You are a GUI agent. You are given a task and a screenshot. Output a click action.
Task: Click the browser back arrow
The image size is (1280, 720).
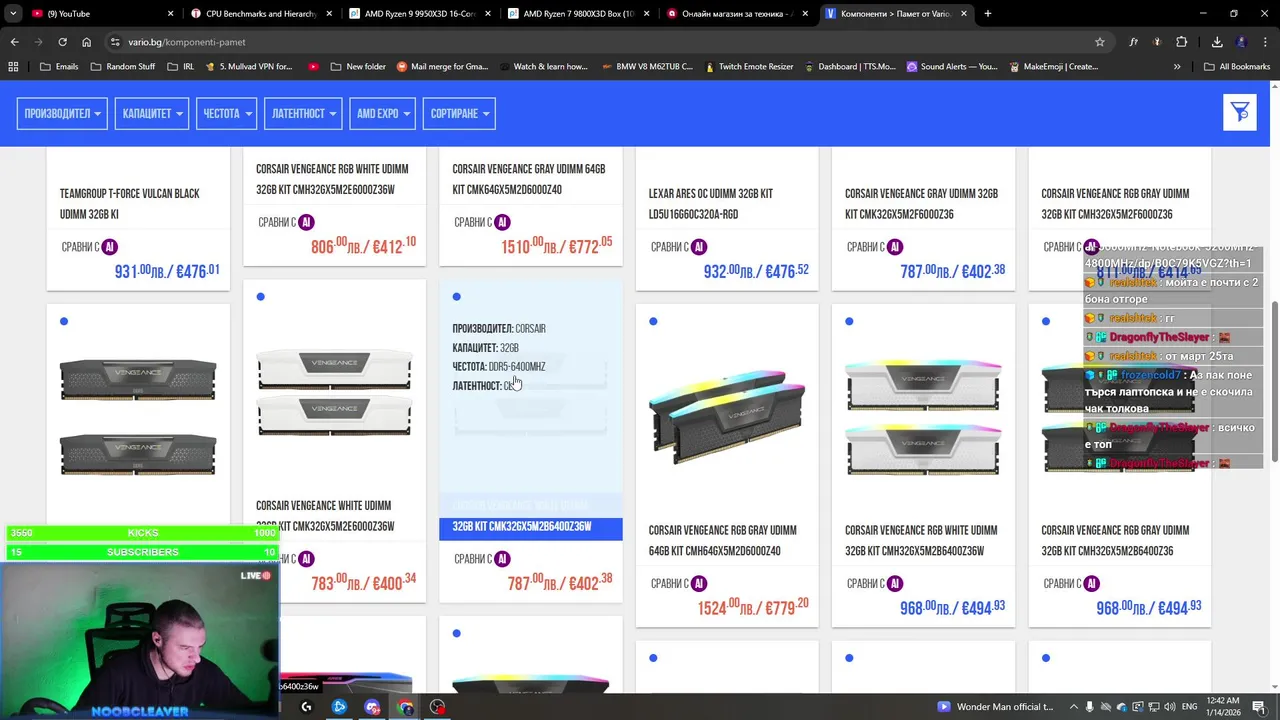pyautogui.click(x=14, y=42)
